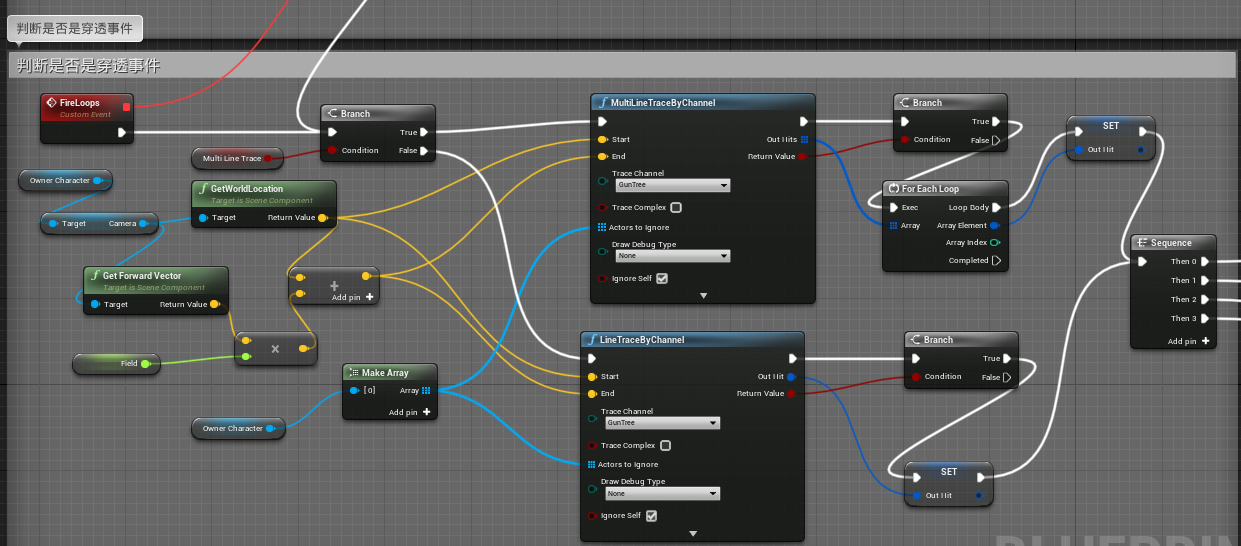Click the Array Element output pin
The width and height of the screenshot is (1241, 546).
tap(996, 226)
